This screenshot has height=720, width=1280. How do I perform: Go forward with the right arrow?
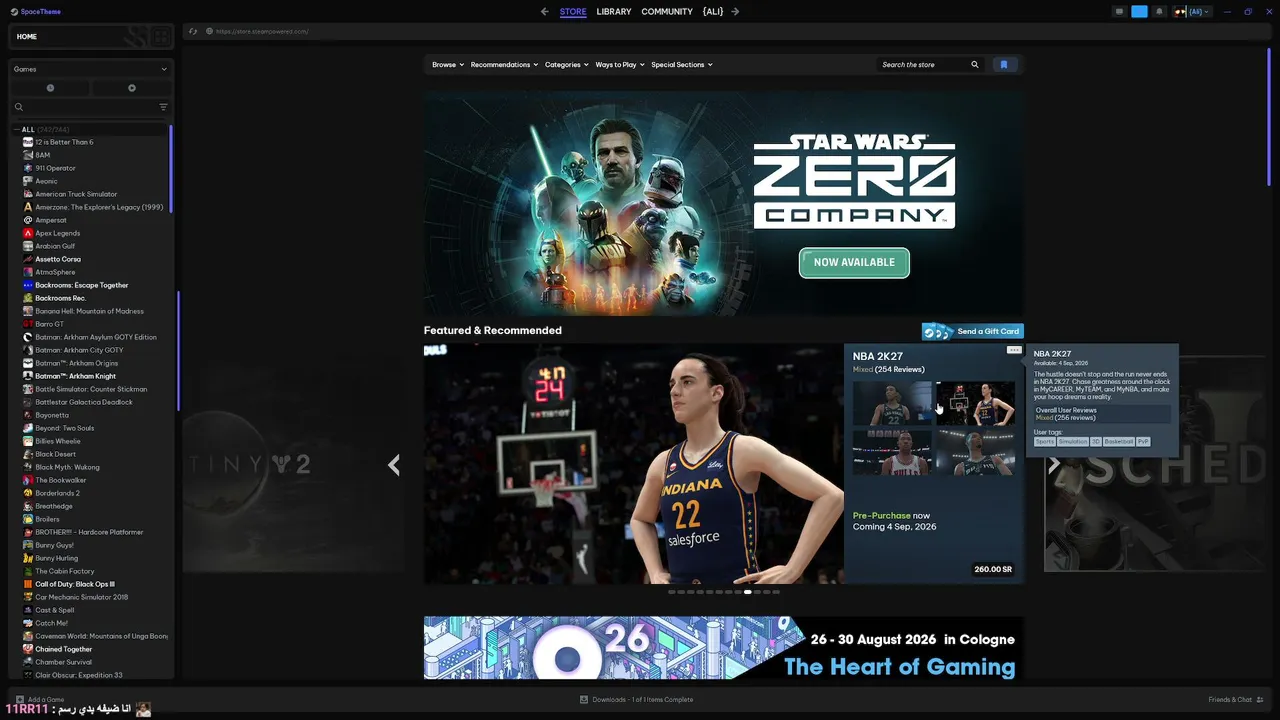pos(735,12)
